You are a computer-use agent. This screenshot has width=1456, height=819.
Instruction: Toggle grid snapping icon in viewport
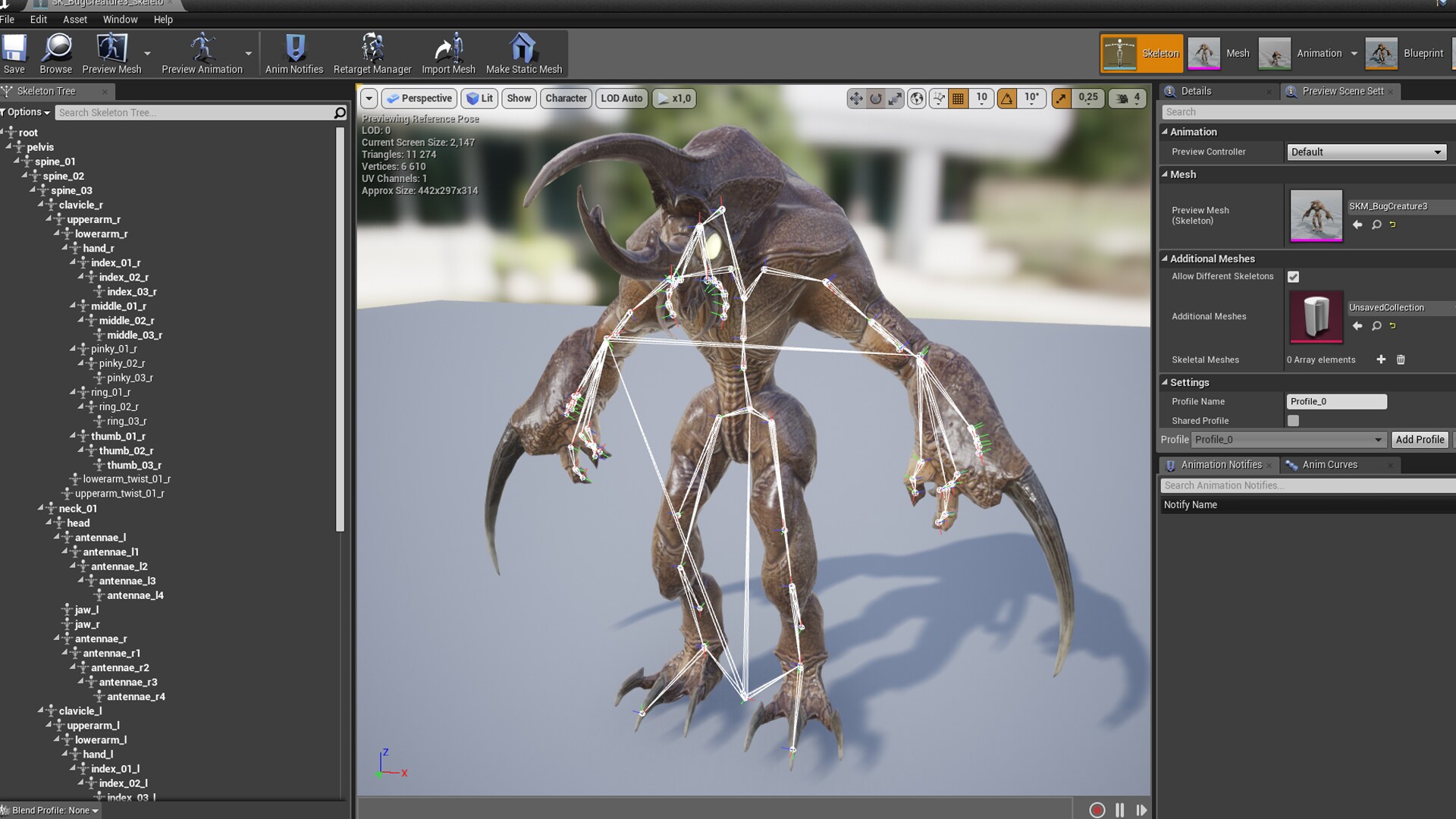[x=959, y=99]
